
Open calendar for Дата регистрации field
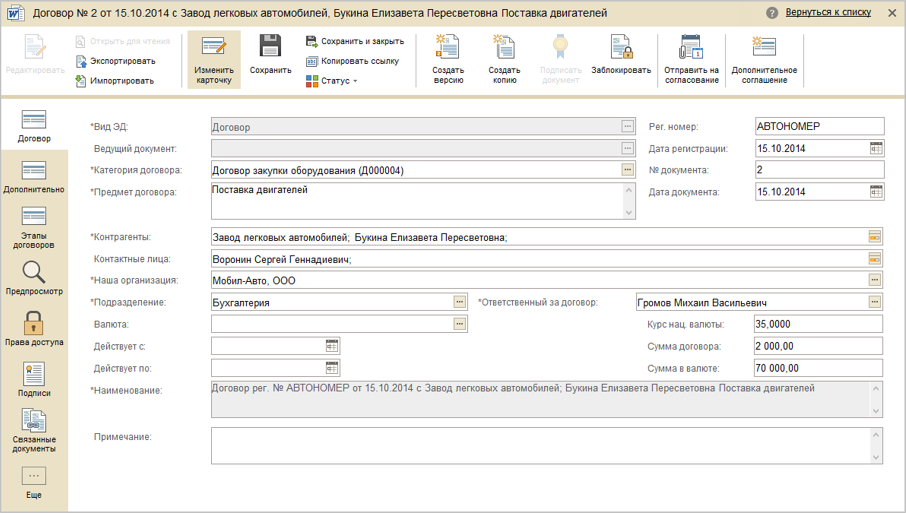876,148
